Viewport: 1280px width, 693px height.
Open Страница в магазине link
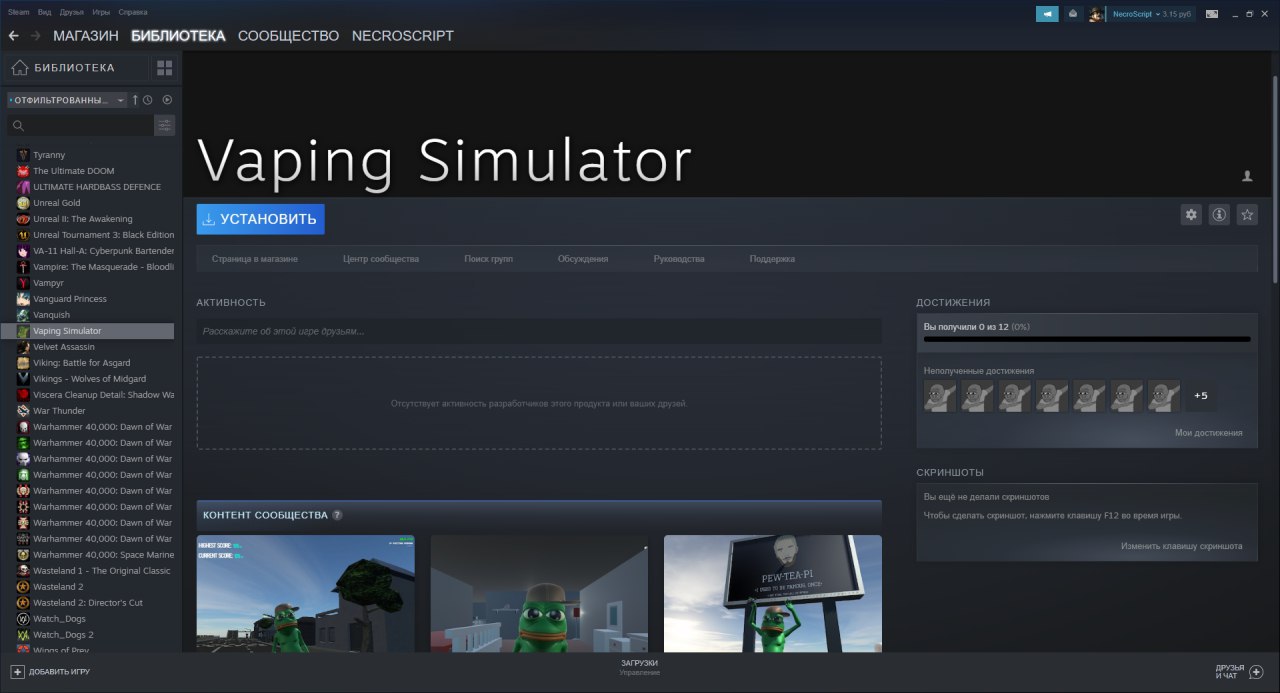click(255, 259)
